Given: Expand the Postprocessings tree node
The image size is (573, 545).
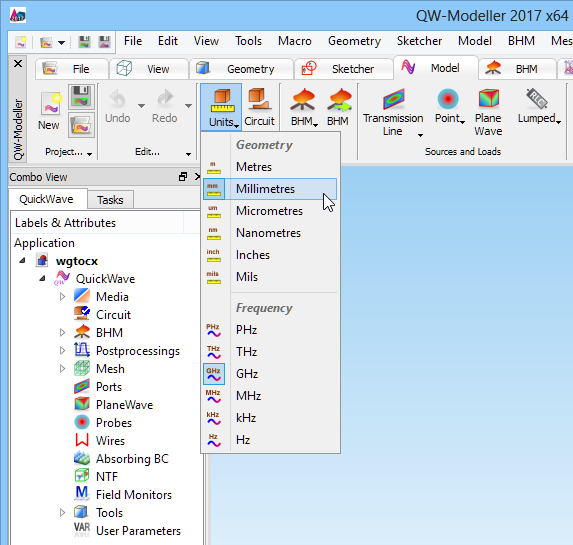Looking at the screenshot, I should click(62, 350).
